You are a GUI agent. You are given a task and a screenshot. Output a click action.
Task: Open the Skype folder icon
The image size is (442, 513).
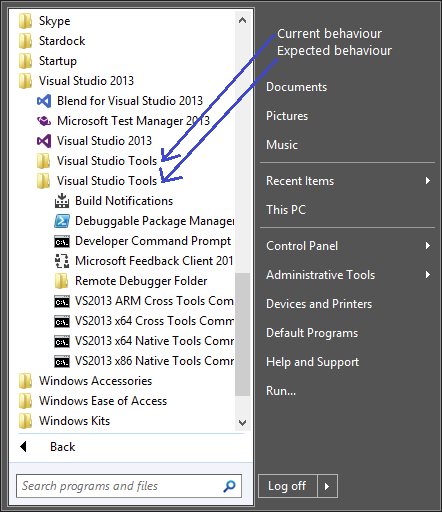coord(25,21)
